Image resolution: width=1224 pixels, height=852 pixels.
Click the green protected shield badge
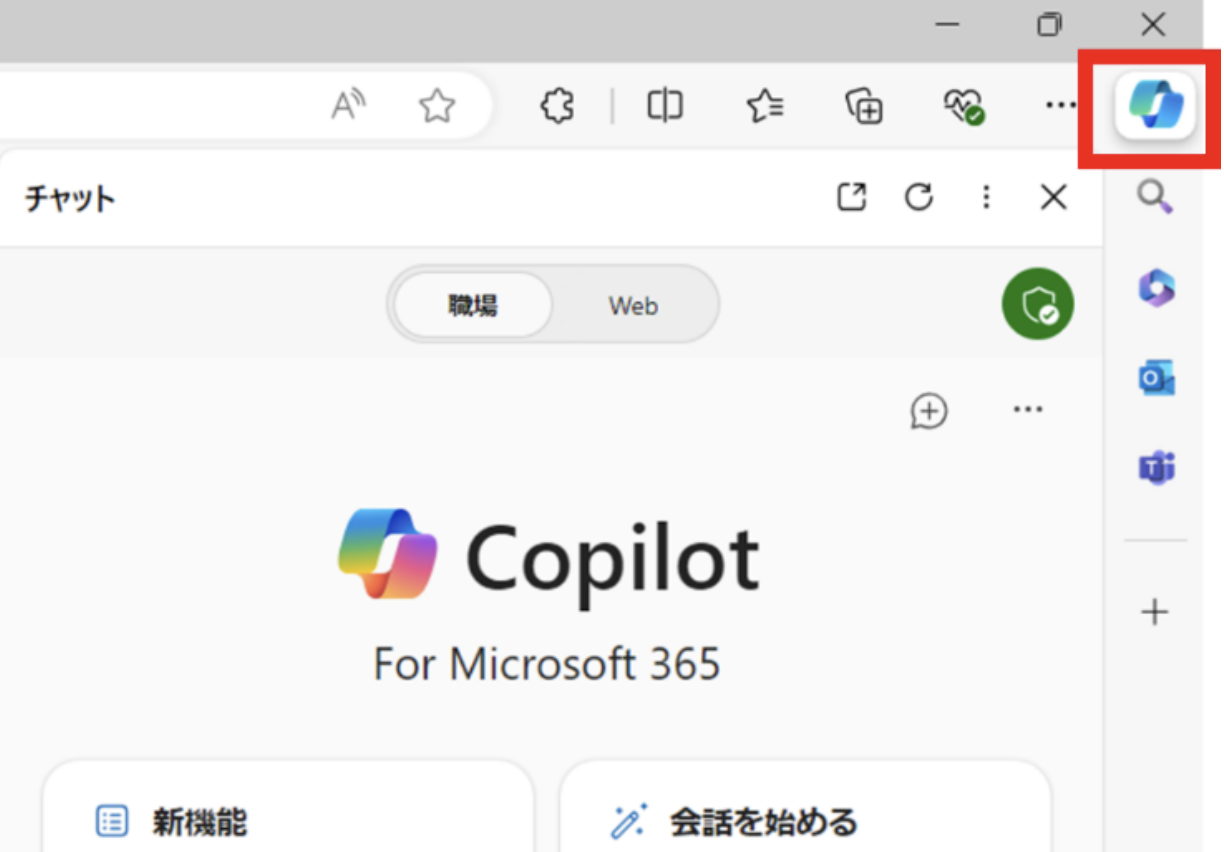point(1037,304)
